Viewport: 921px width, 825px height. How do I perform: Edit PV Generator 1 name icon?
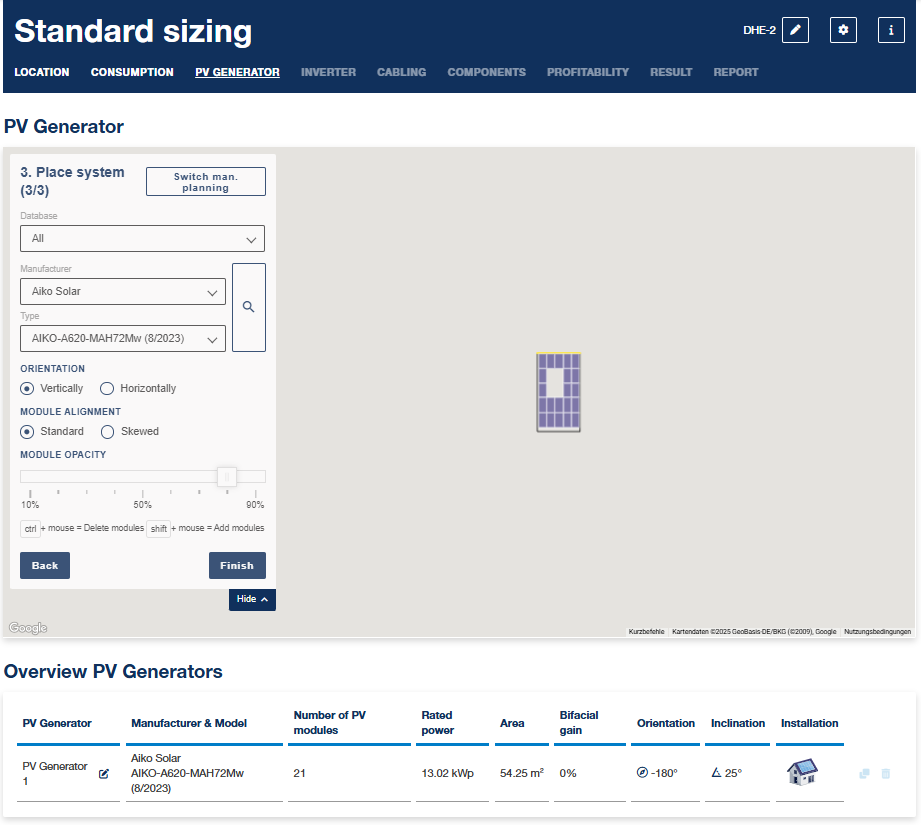104,774
